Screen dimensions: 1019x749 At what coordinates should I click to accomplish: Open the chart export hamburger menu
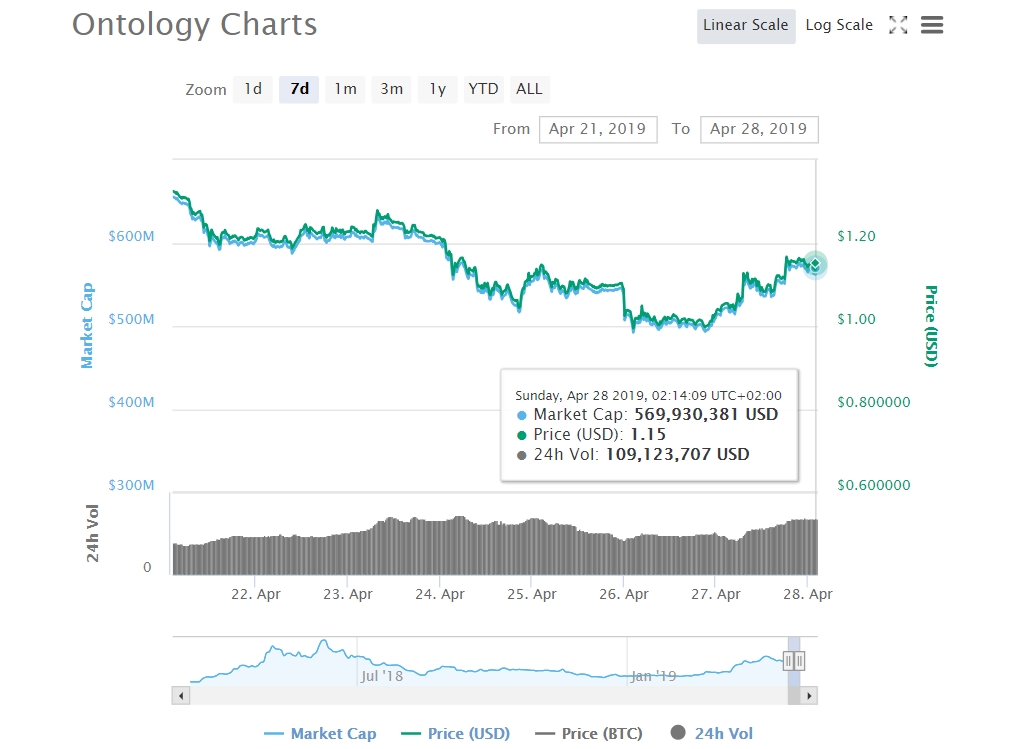931,24
